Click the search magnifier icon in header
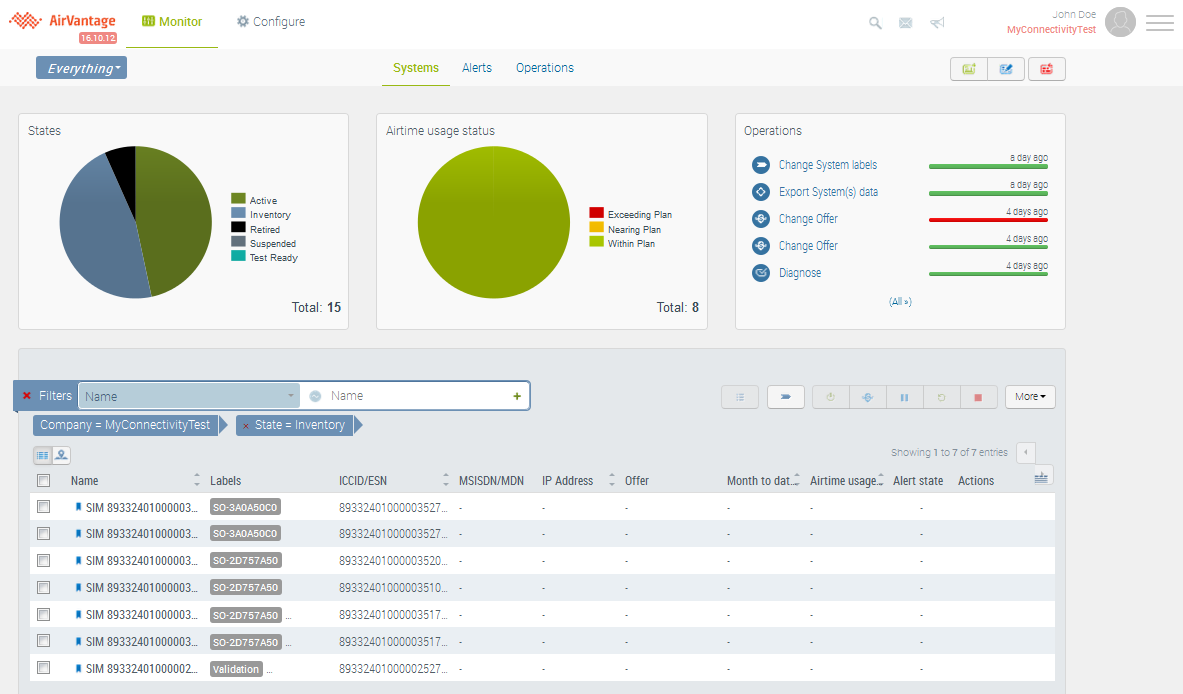The image size is (1183, 694). tap(875, 23)
